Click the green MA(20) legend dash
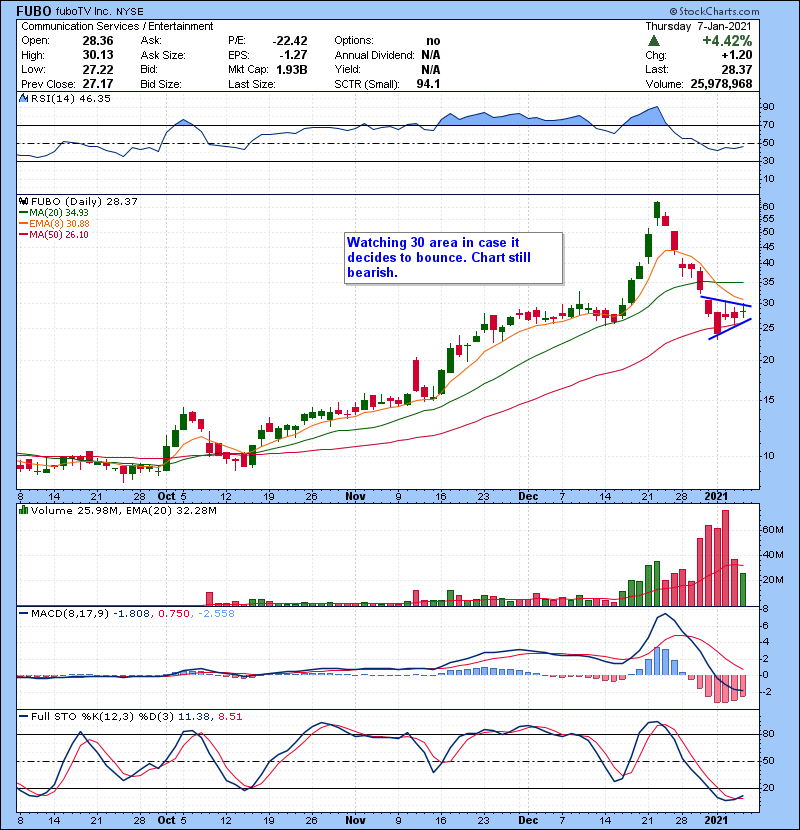Screen dimensions: 800x830 pyautogui.click(x=23, y=213)
